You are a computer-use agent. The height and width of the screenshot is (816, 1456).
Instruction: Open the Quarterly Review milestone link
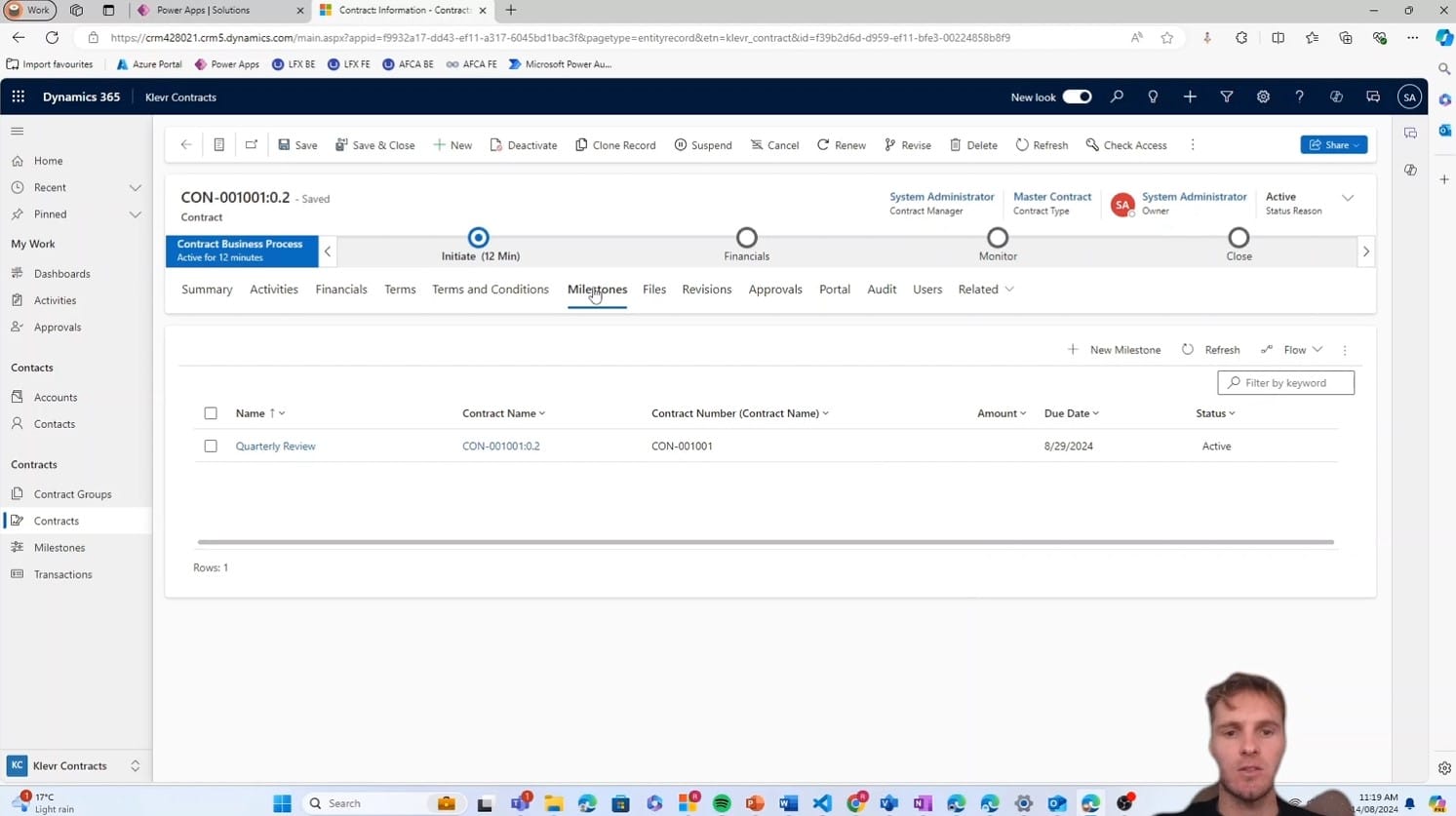pyautogui.click(x=276, y=447)
